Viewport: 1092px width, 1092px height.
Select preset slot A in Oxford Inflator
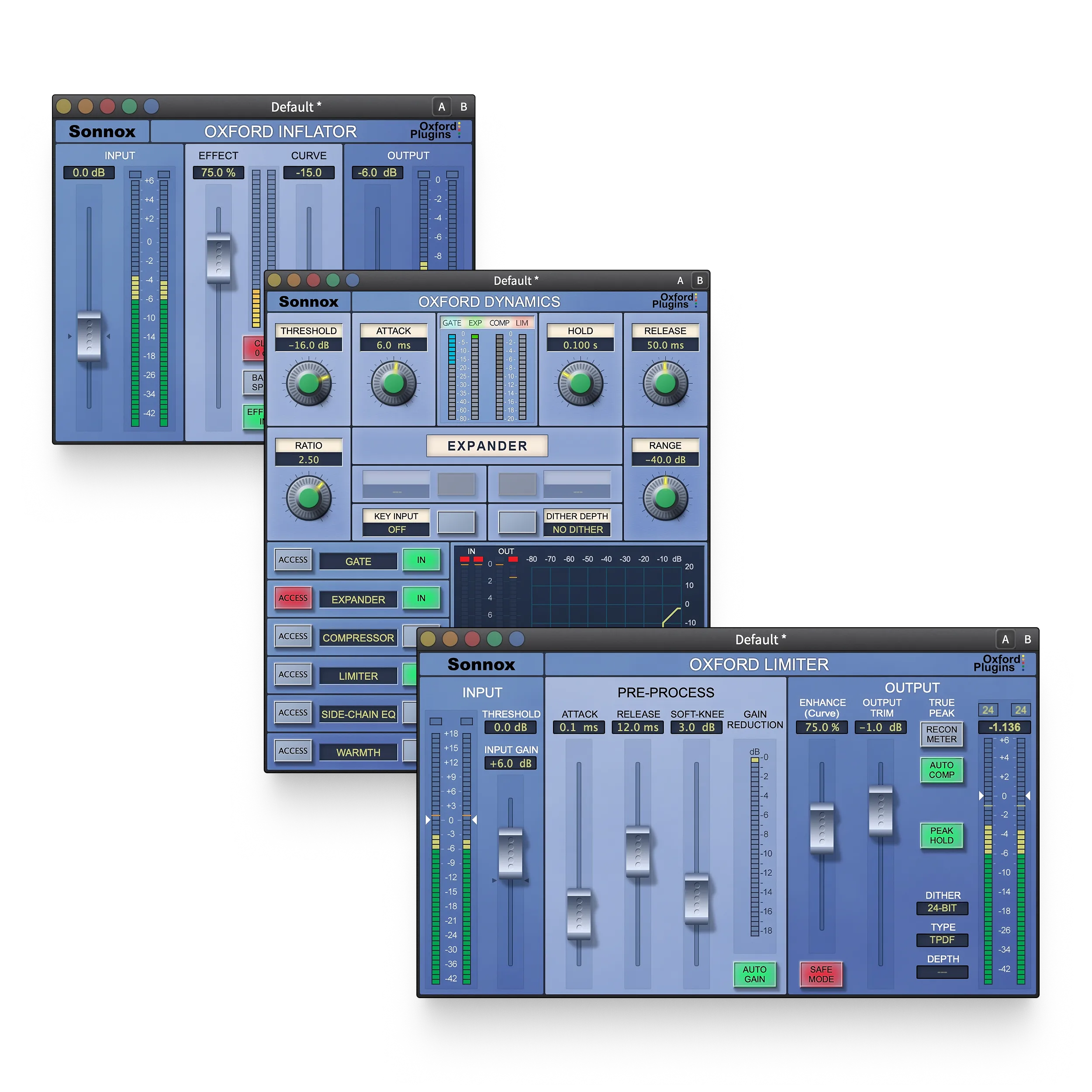[442, 107]
